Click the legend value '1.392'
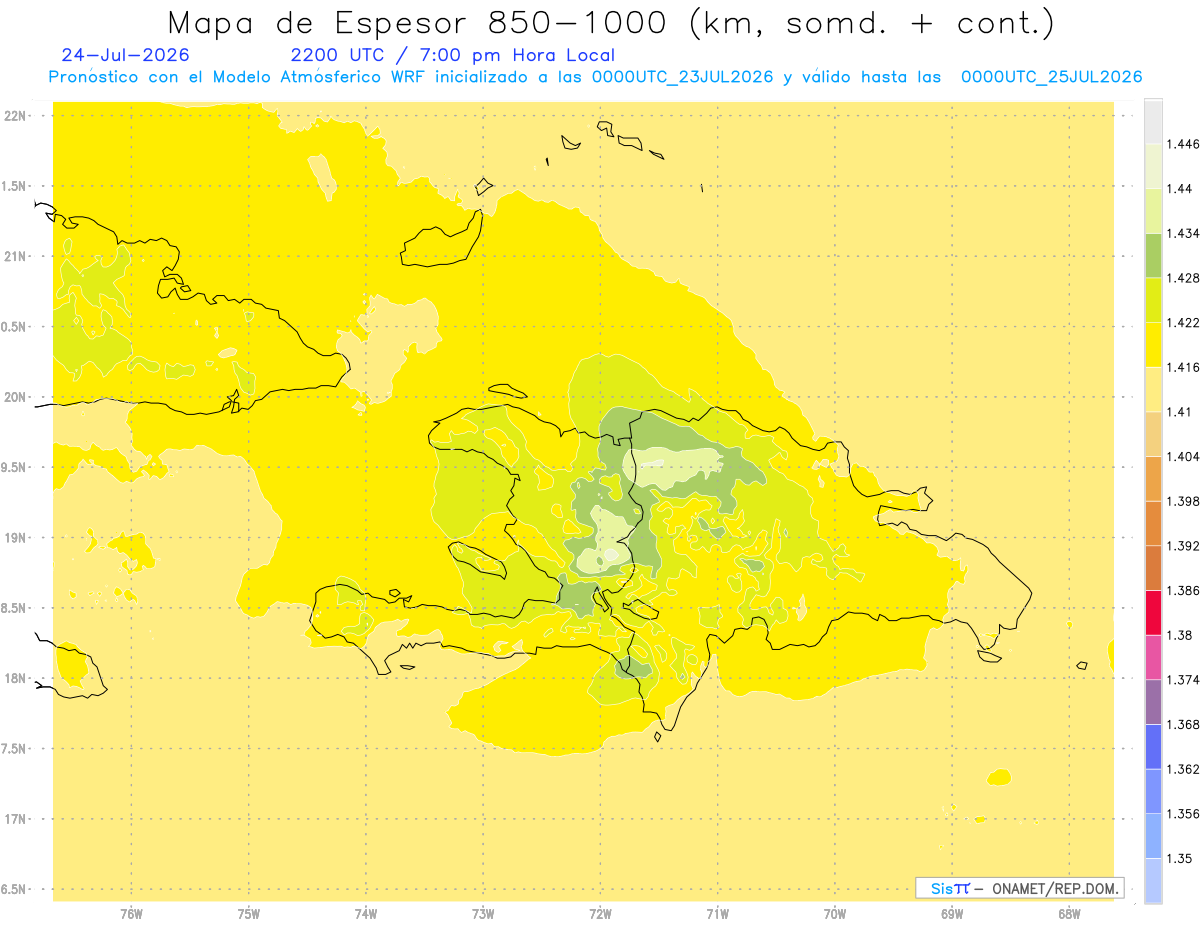Viewport: 1200px width, 927px height. pyautogui.click(x=1183, y=546)
